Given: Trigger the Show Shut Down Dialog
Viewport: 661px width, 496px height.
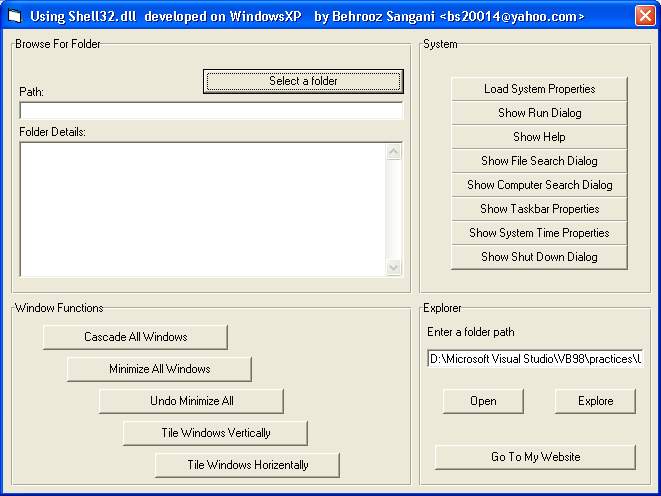Looking at the screenshot, I should [x=539, y=257].
